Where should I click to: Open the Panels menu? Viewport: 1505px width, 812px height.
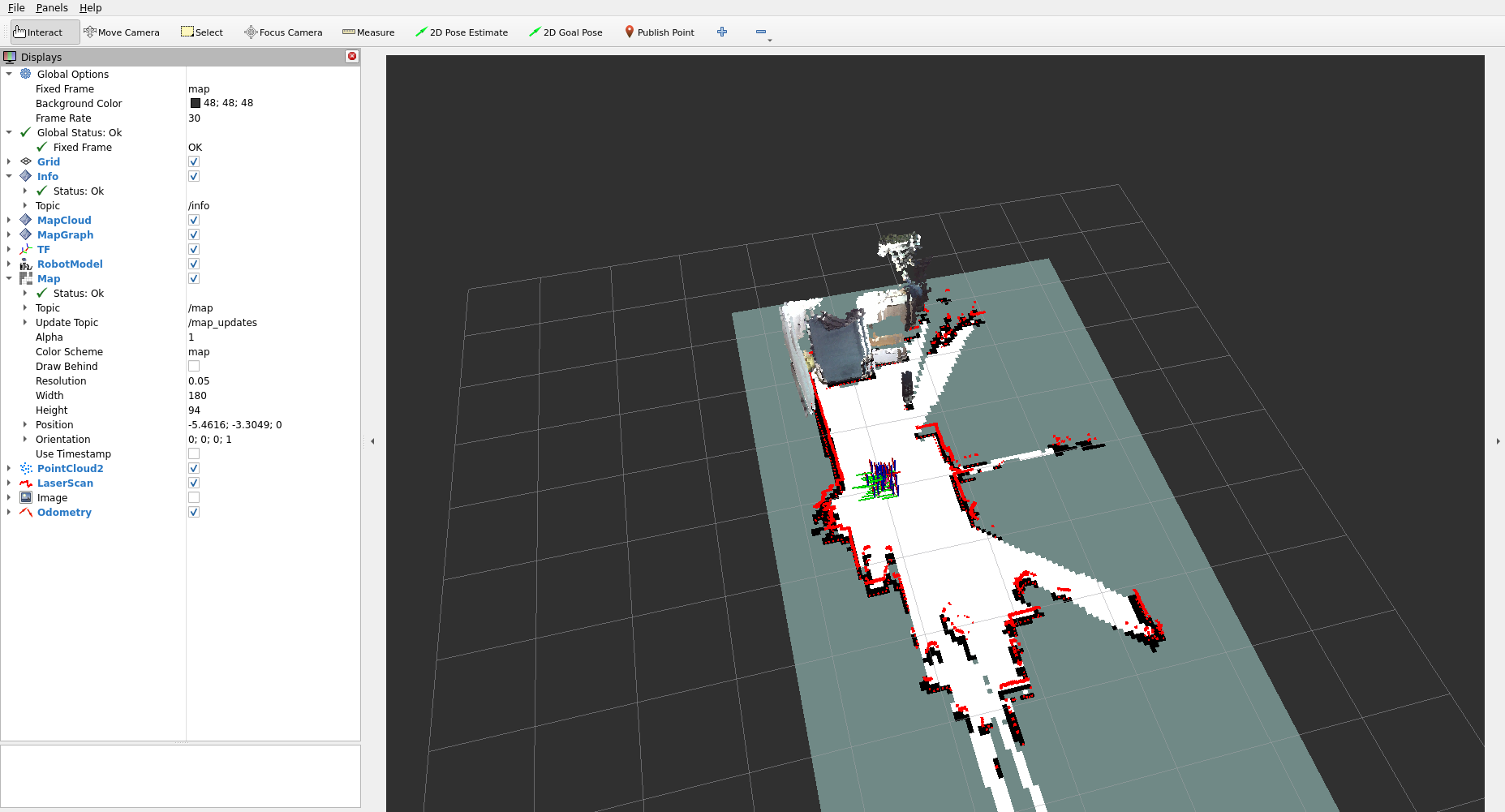click(52, 7)
